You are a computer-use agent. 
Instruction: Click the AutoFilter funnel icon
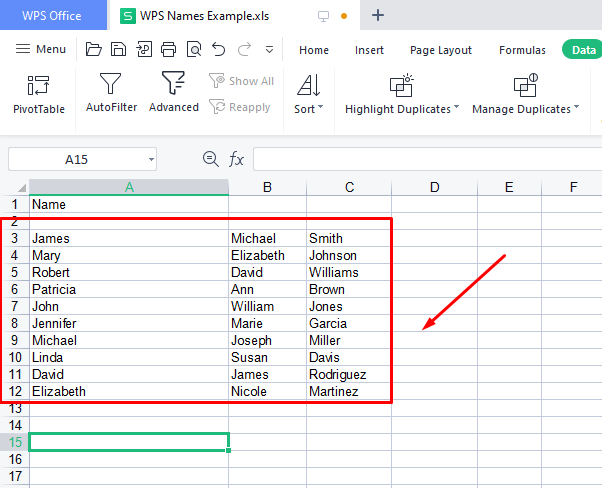111,83
